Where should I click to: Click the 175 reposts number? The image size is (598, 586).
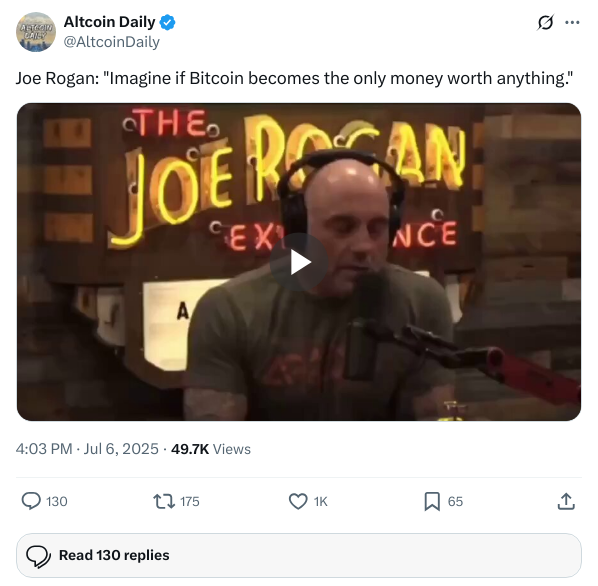(x=190, y=502)
